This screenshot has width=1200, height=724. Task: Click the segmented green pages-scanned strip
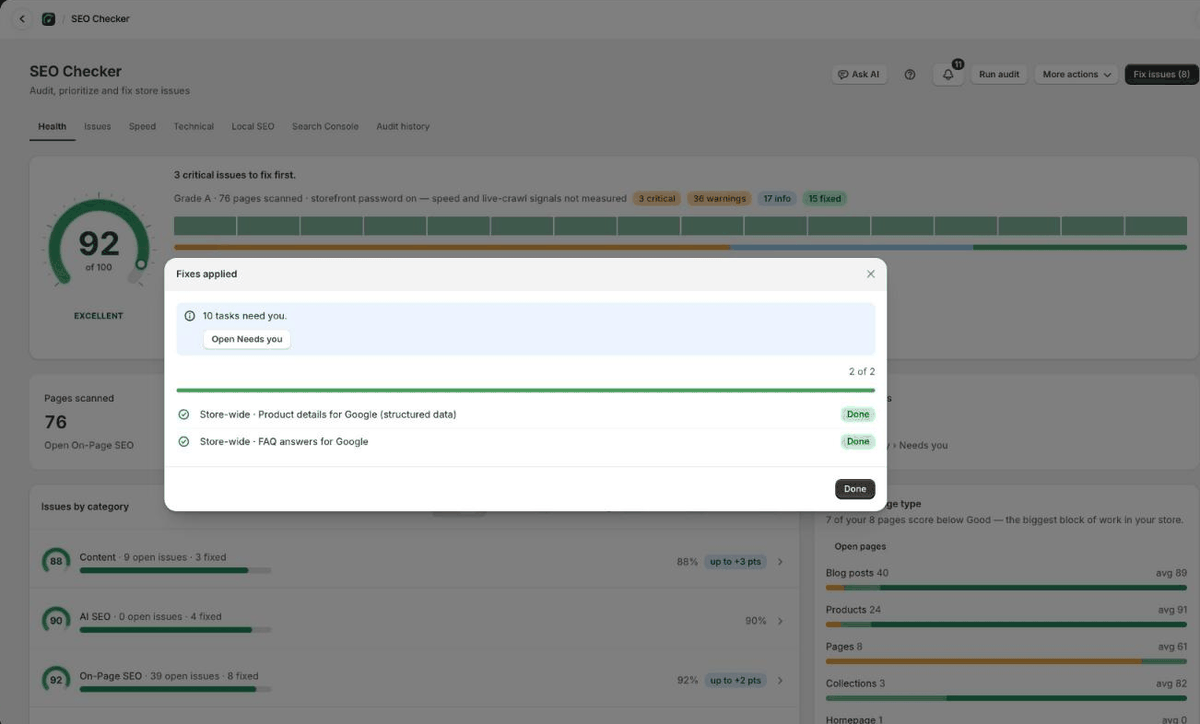tap(680, 226)
